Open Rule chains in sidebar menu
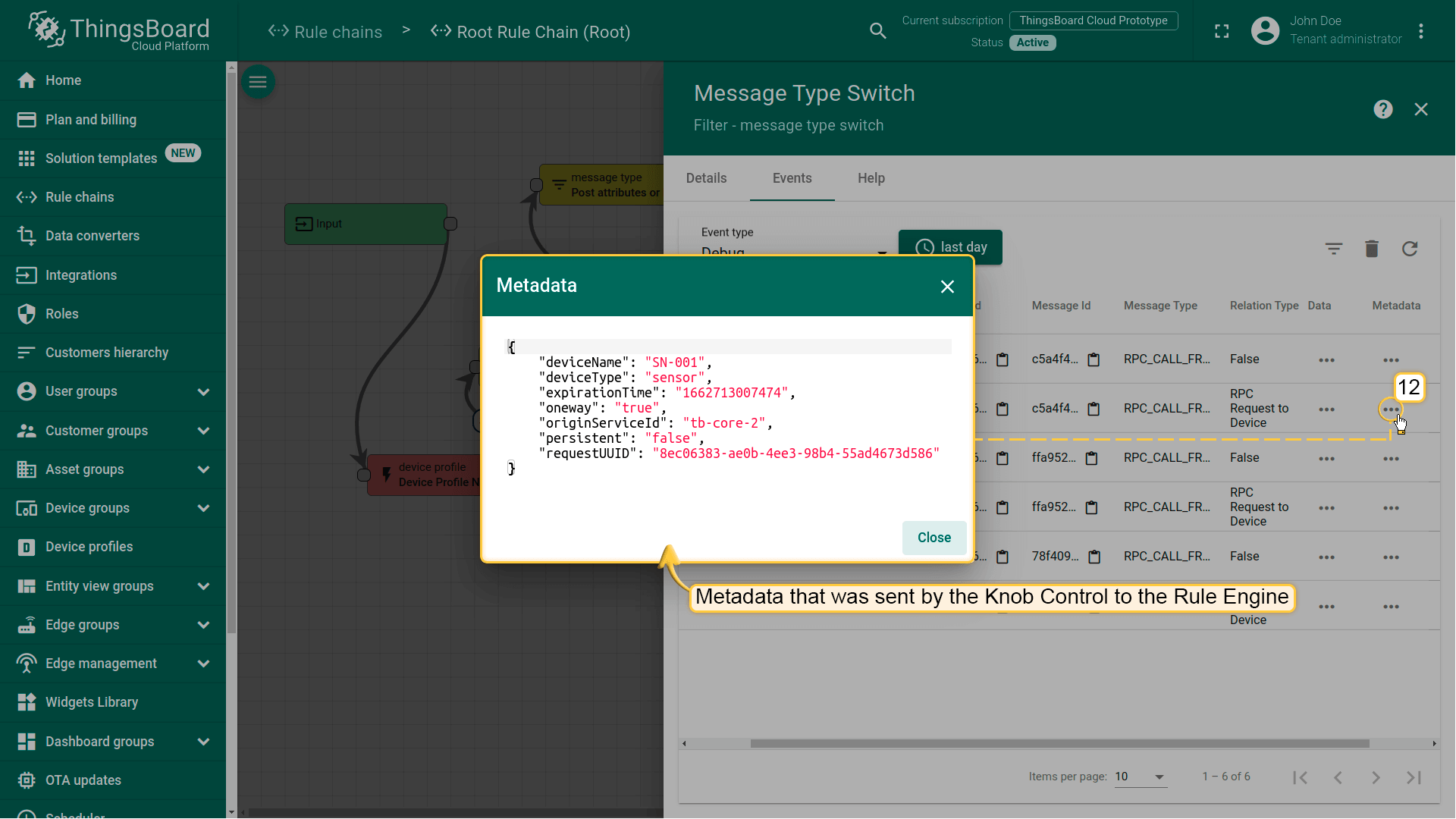 pyautogui.click(x=80, y=197)
